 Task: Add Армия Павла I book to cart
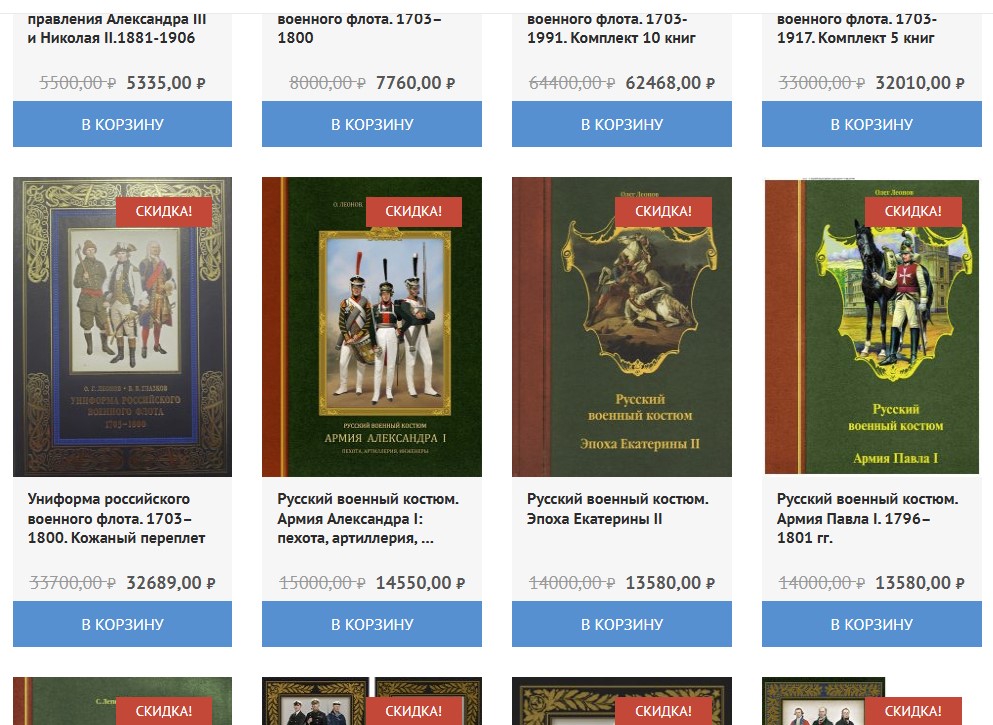(x=871, y=624)
